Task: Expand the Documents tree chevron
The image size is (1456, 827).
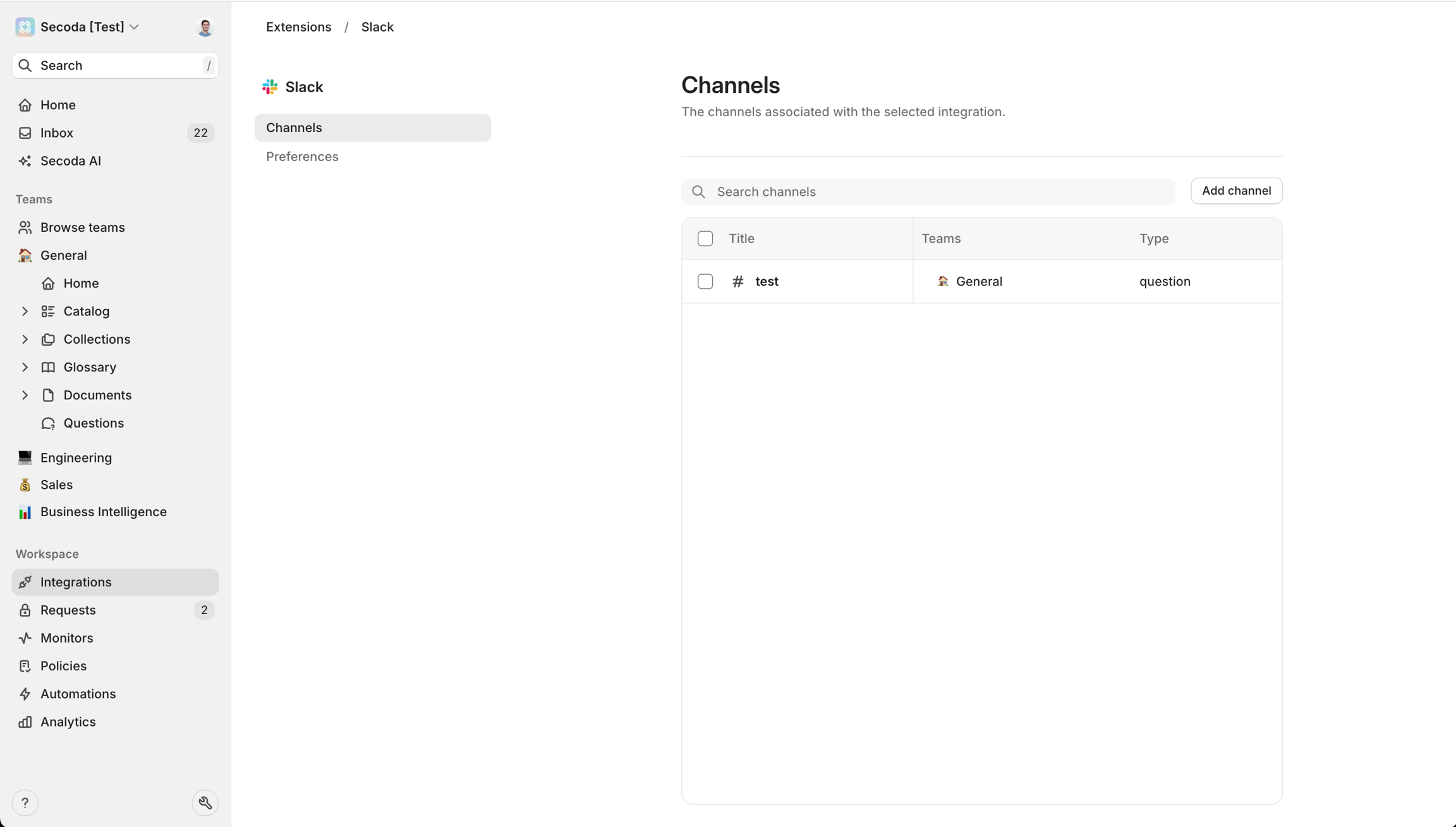Action: pos(25,395)
